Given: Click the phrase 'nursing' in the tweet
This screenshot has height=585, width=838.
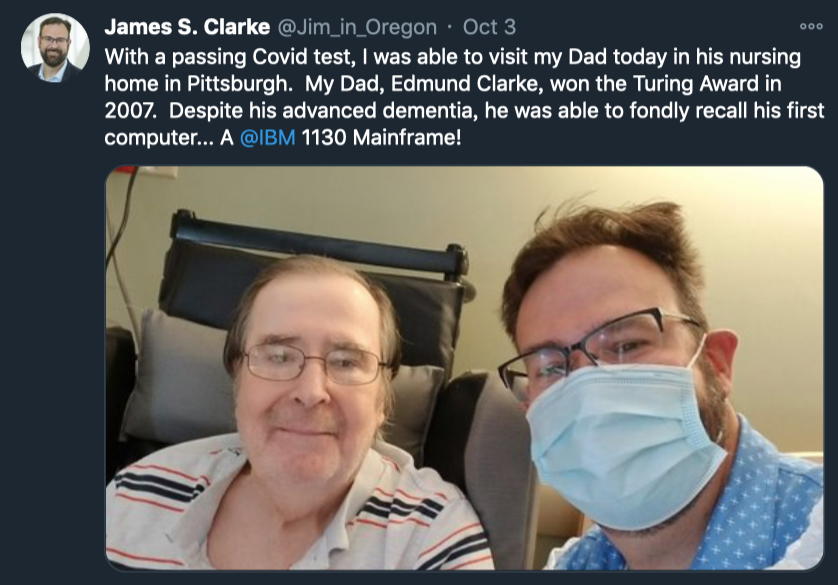Looking at the screenshot, I should [x=765, y=58].
